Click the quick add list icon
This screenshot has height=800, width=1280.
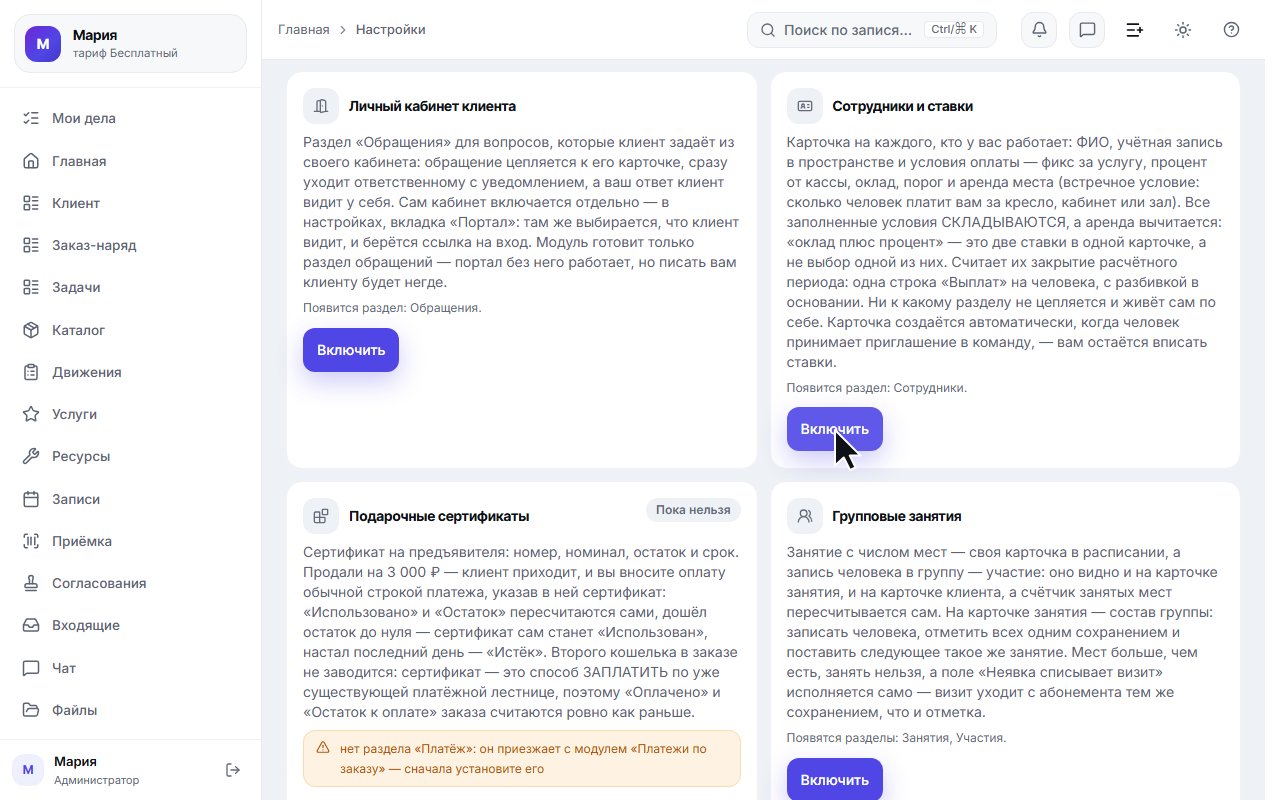1135,30
